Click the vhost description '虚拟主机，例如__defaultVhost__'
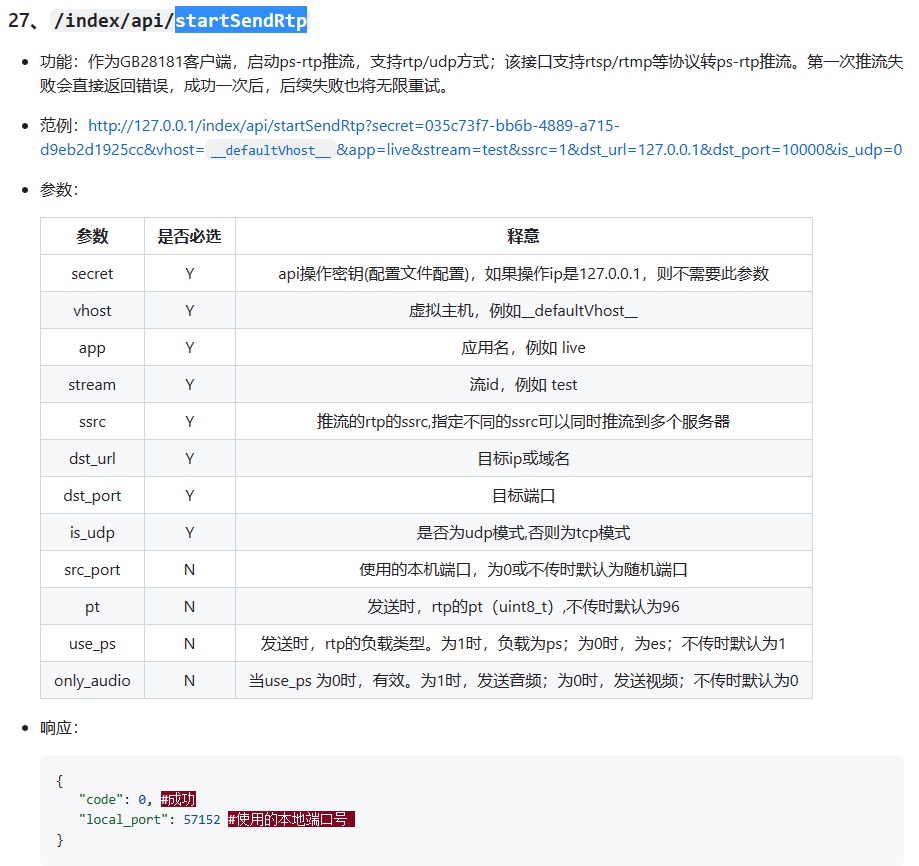The image size is (919, 866). point(523,311)
